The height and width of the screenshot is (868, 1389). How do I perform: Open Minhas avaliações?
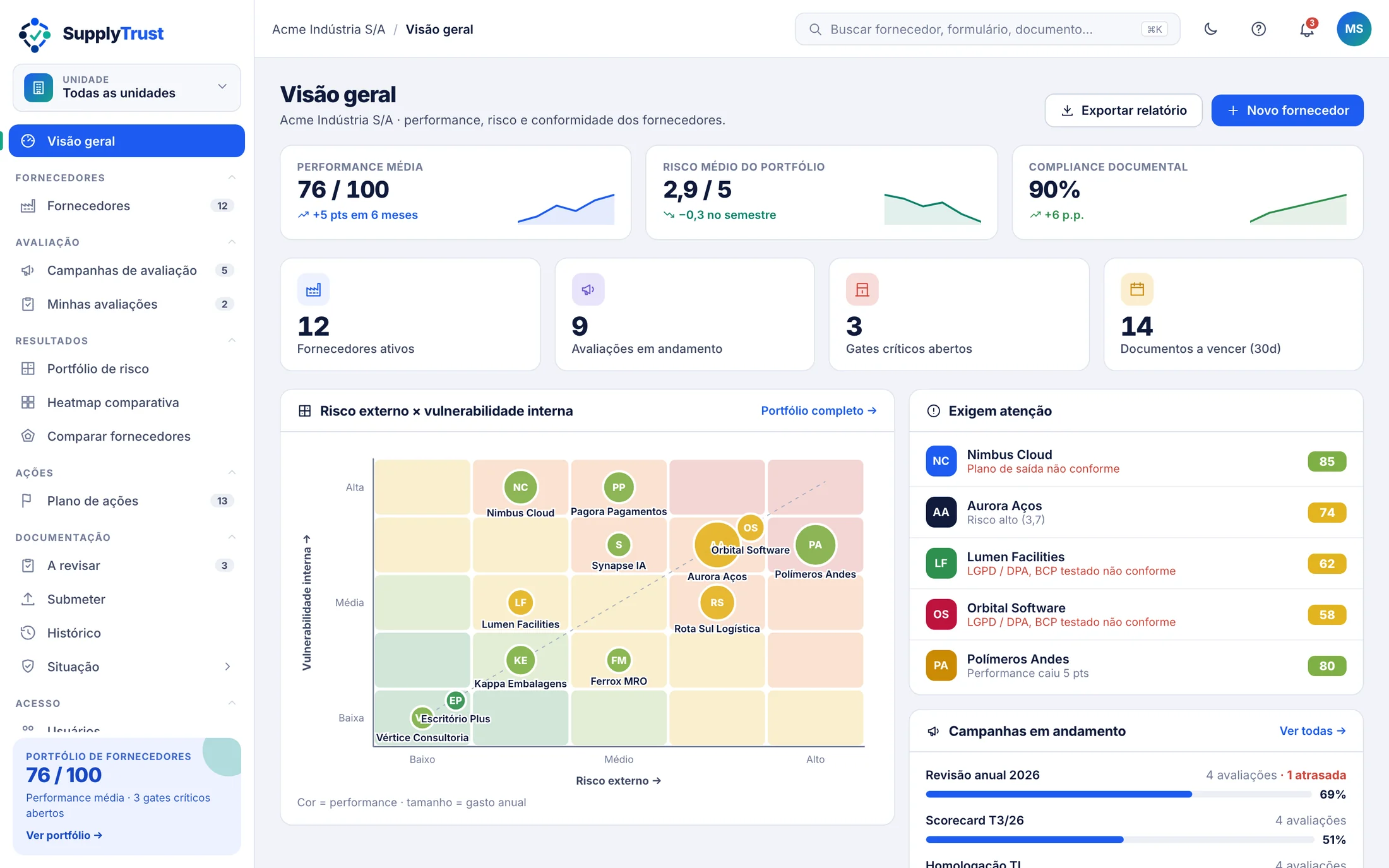126,304
